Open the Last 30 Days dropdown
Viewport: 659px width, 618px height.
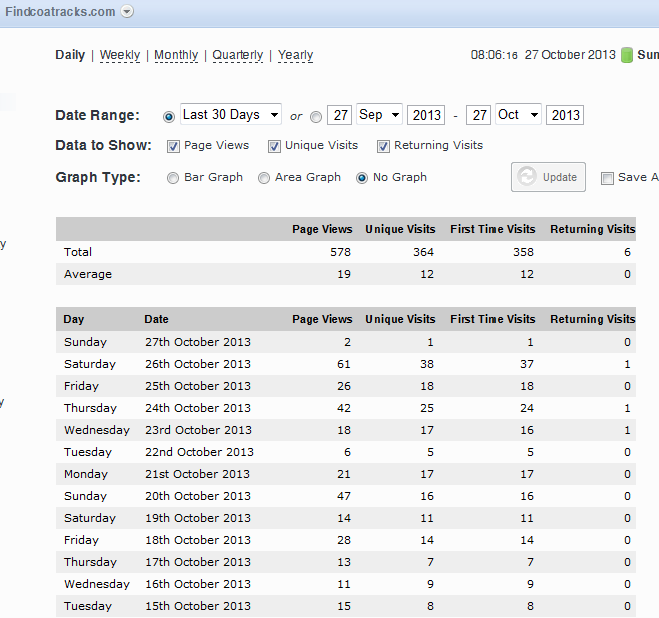tap(231, 114)
